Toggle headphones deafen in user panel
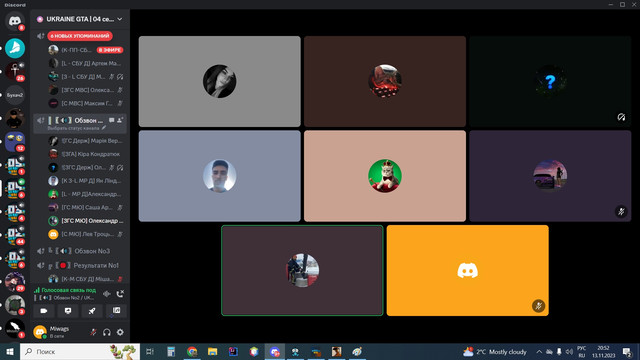The width and height of the screenshot is (640, 360). point(107,332)
